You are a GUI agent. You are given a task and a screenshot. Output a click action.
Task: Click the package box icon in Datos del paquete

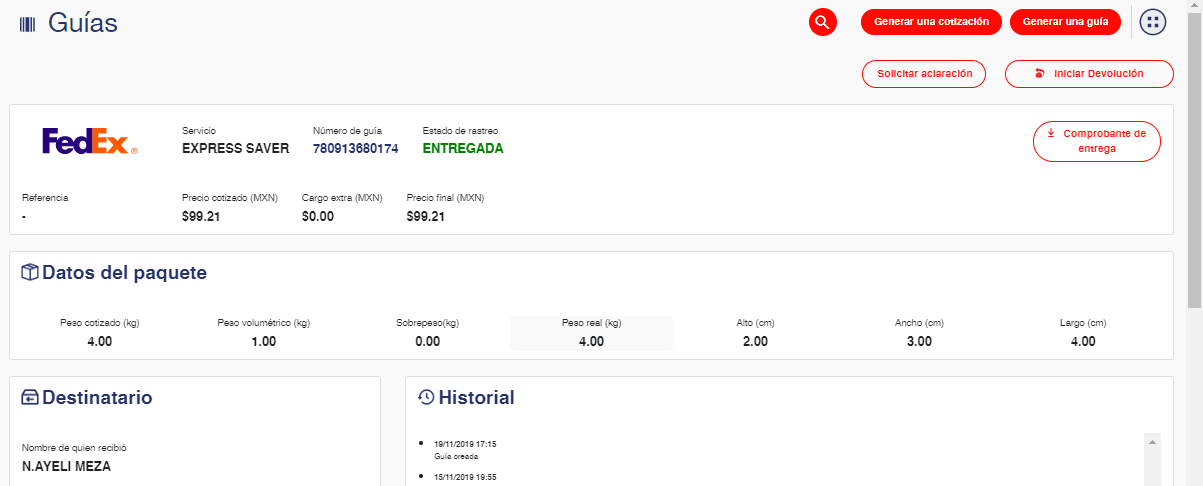coord(30,273)
